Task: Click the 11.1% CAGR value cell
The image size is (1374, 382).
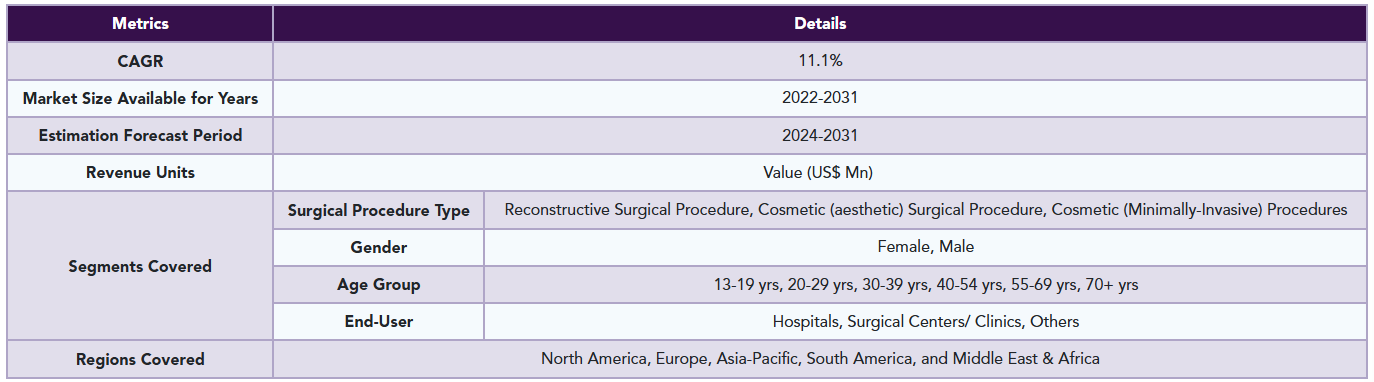Action: click(820, 61)
